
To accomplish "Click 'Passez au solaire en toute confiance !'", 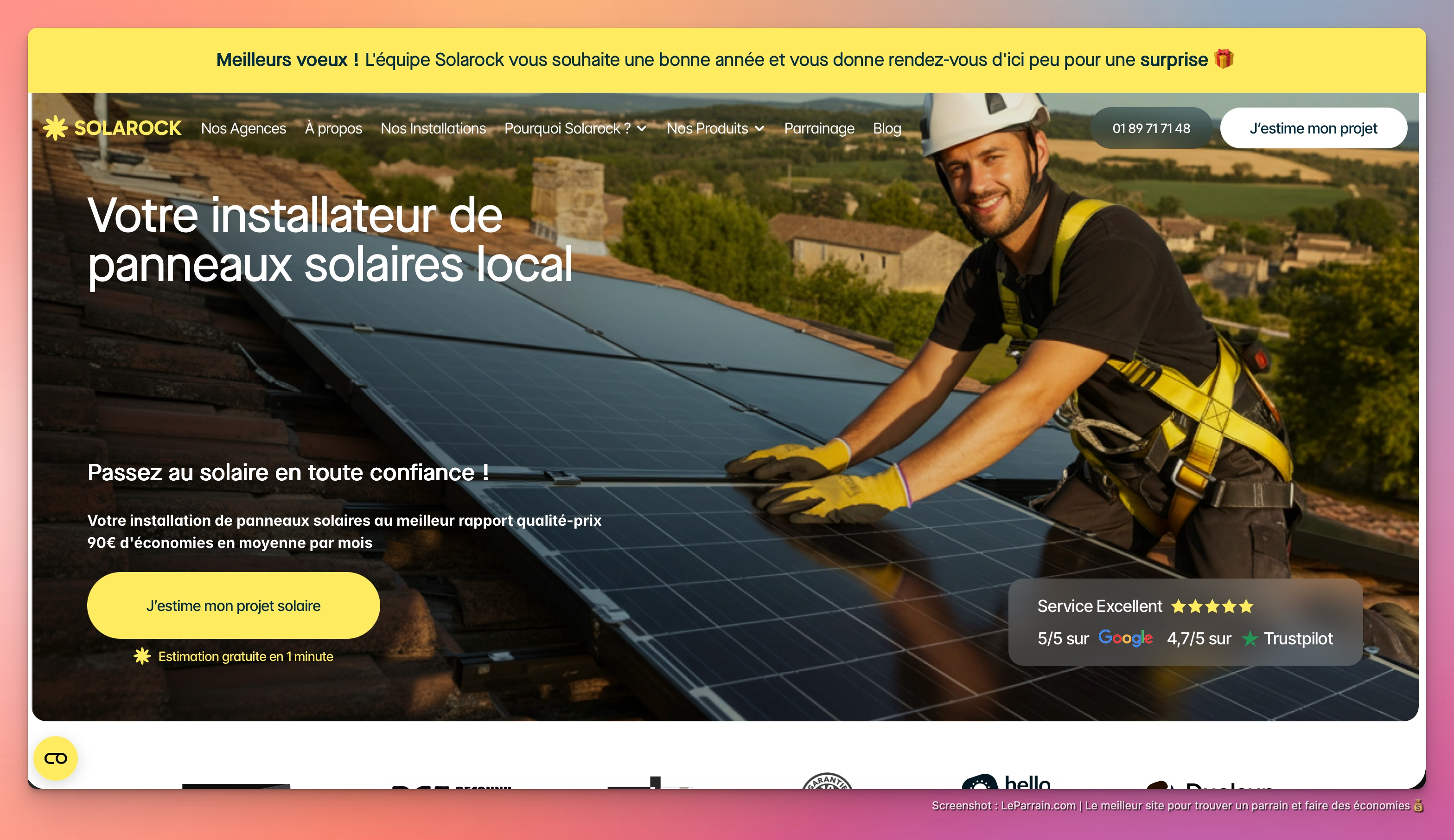I will (x=288, y=472).
